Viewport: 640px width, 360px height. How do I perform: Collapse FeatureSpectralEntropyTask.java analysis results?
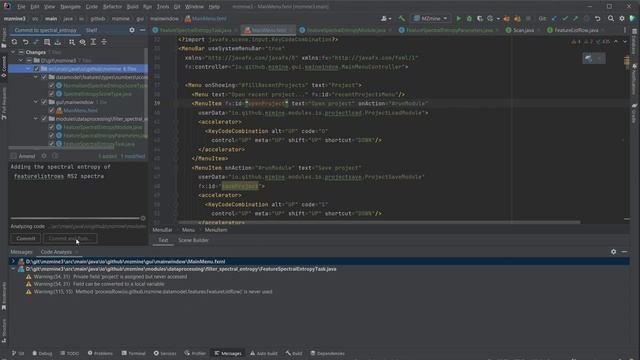point(13,269)
